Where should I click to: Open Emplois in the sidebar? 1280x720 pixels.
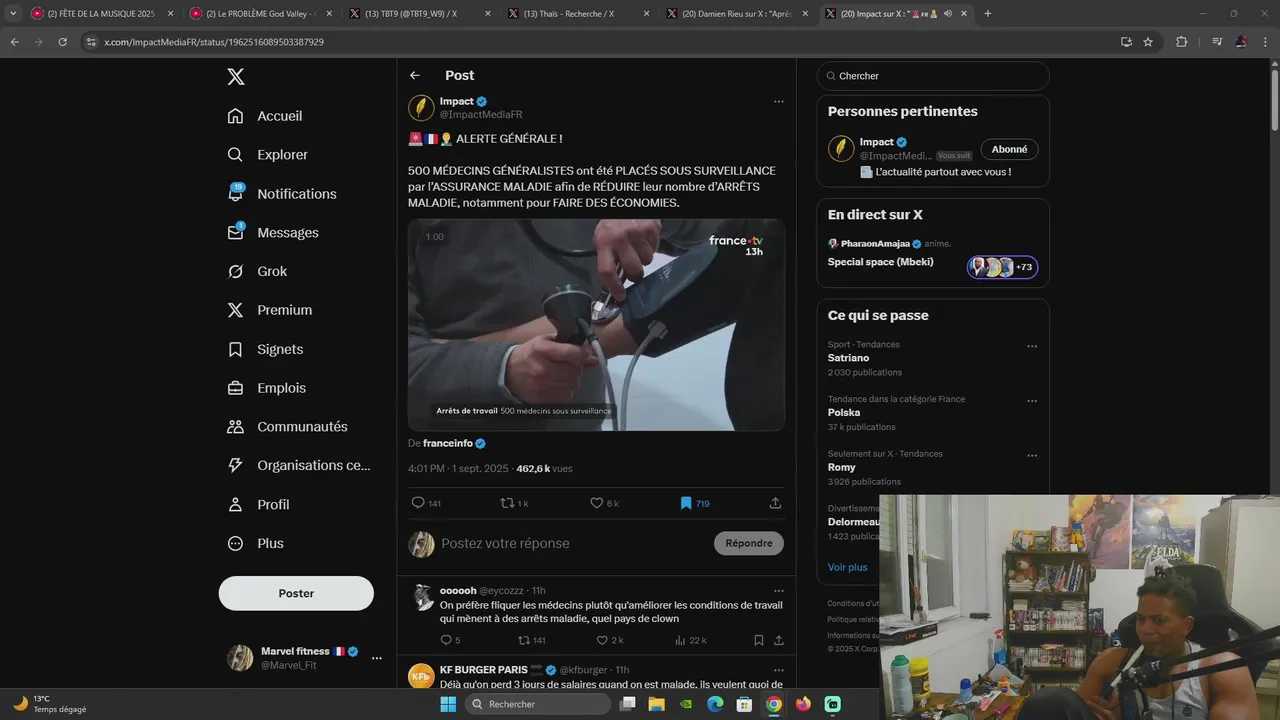click(267, 388)
